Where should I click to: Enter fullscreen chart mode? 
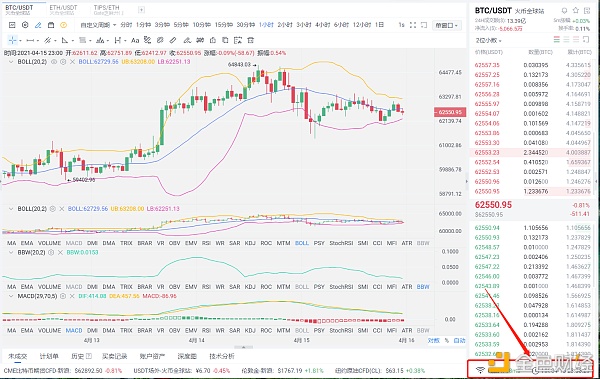(412, 25)
